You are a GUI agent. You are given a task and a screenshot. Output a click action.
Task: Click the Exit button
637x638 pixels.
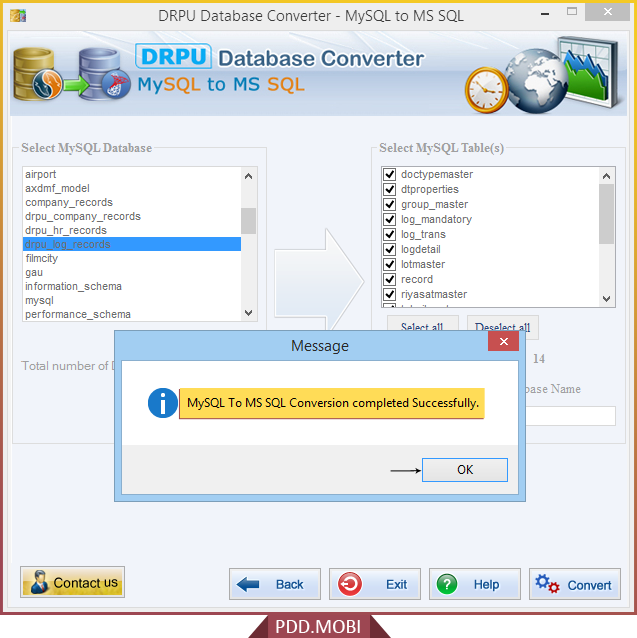pyautogui.click(x=375, y=584)
